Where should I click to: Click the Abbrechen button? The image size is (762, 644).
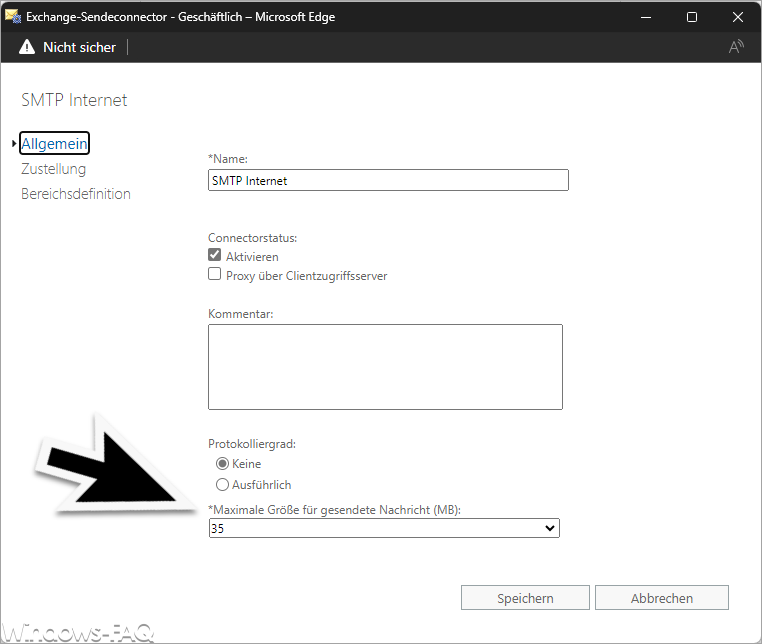(662, 598)
